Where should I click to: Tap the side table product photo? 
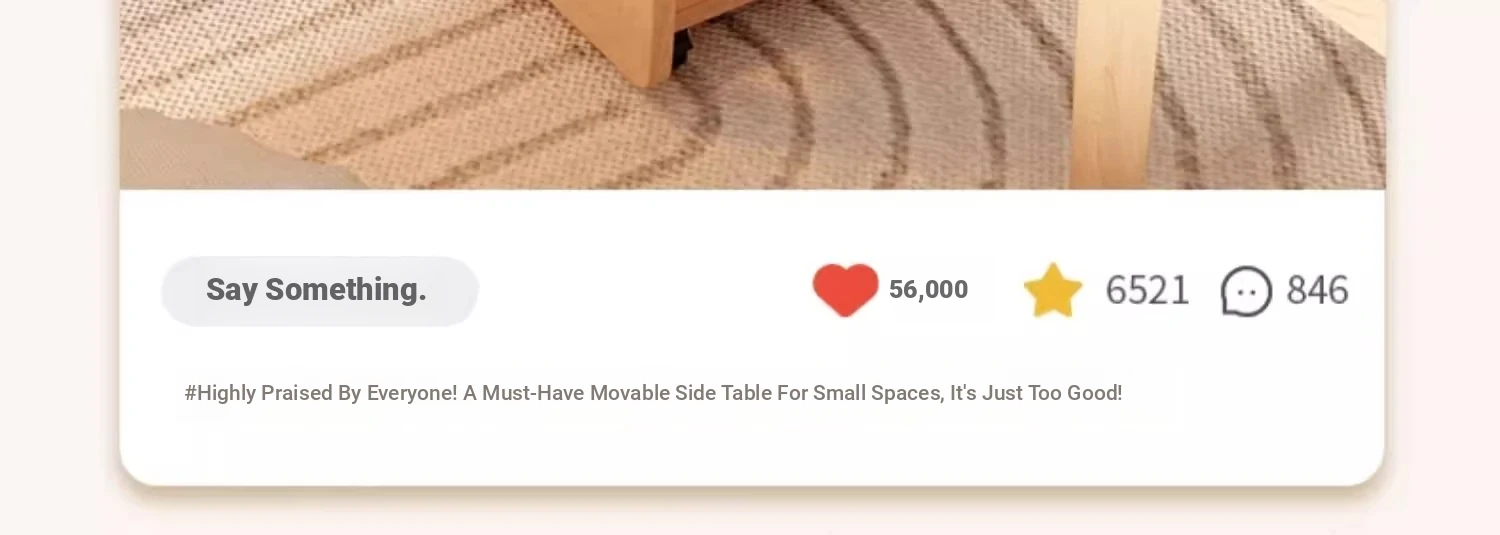click(x=752, y=94)
